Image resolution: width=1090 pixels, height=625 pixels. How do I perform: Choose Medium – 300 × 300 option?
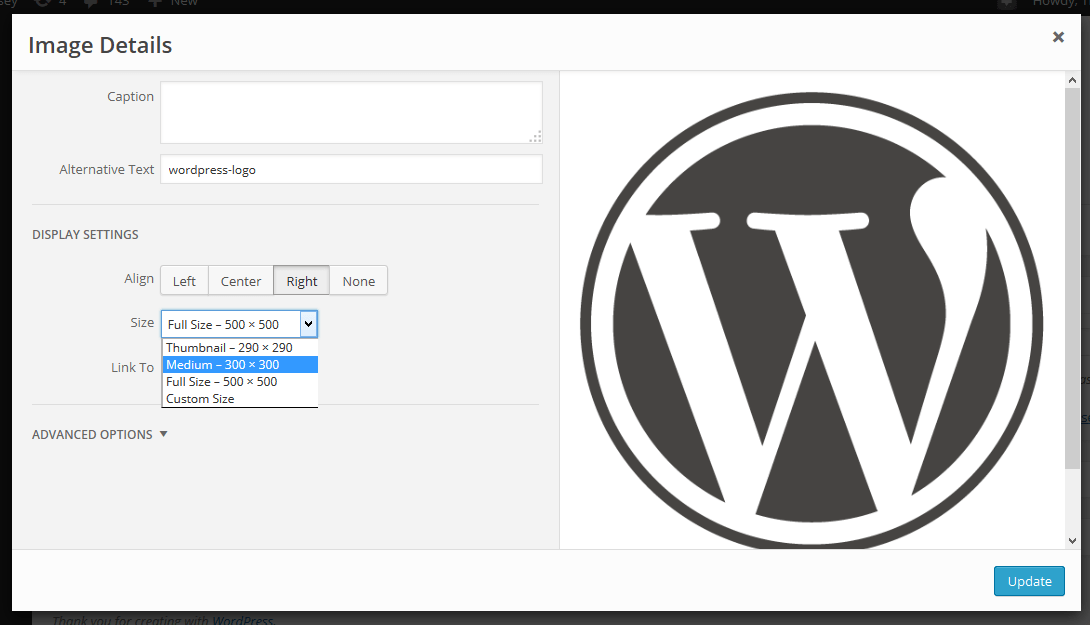click(240, 365)
